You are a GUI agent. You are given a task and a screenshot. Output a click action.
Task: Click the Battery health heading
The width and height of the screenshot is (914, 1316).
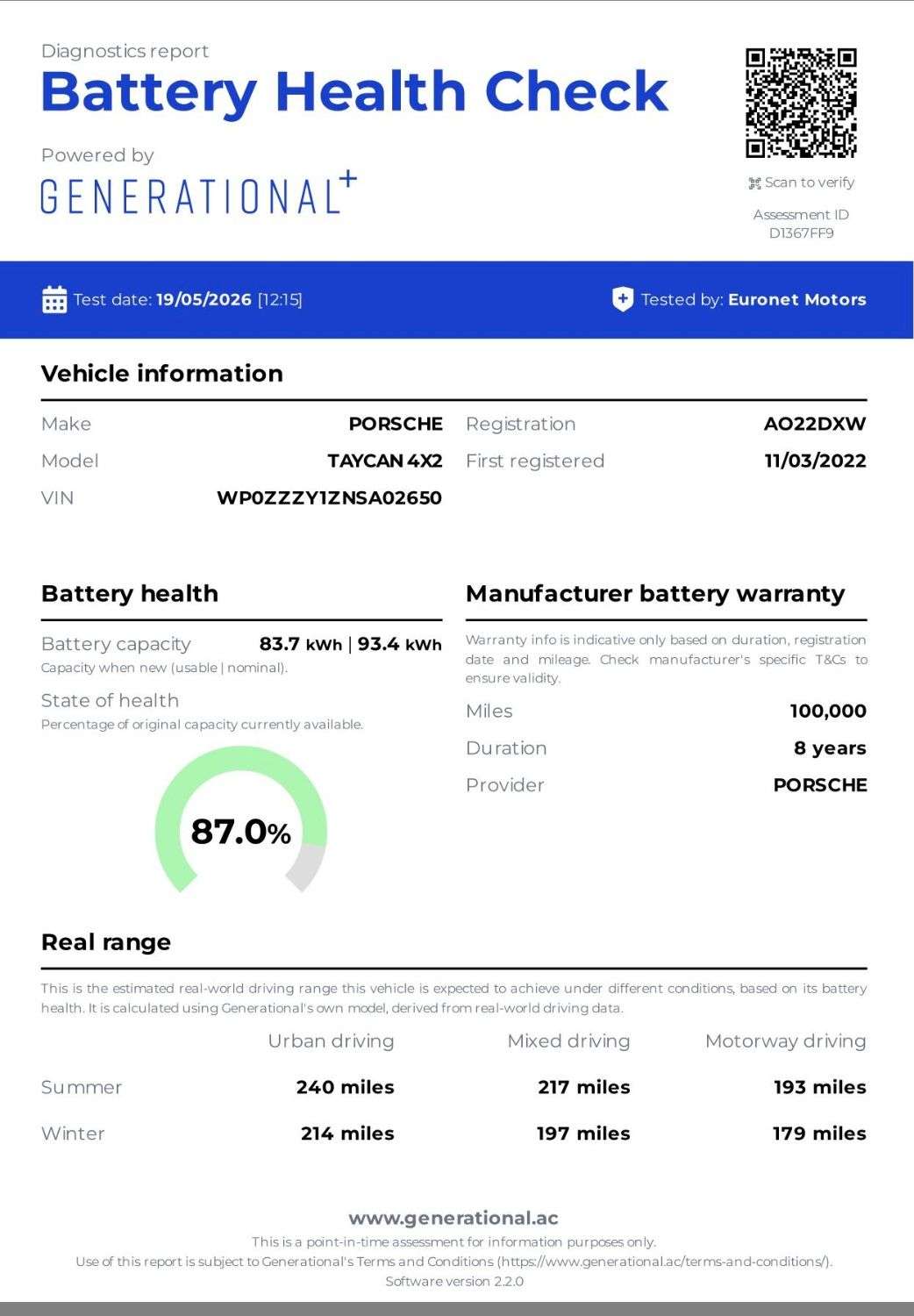tap(130, 594)
